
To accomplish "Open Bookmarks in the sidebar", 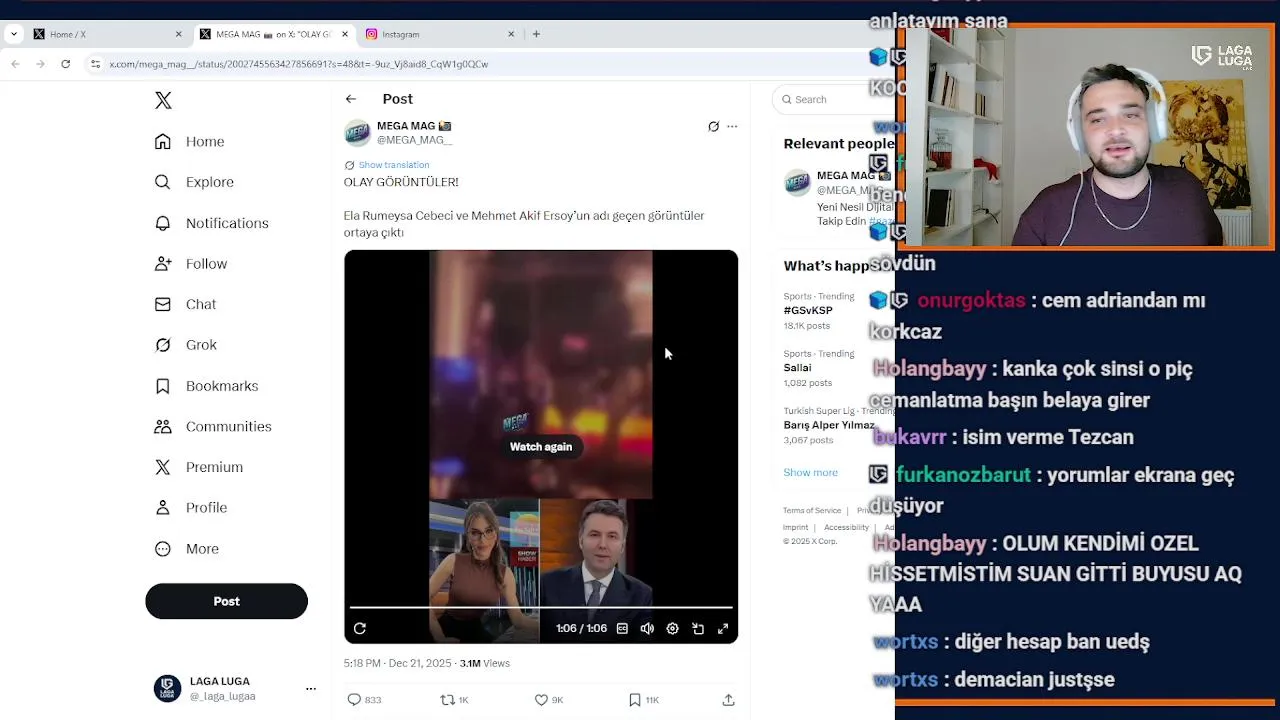I will [206, 386].
